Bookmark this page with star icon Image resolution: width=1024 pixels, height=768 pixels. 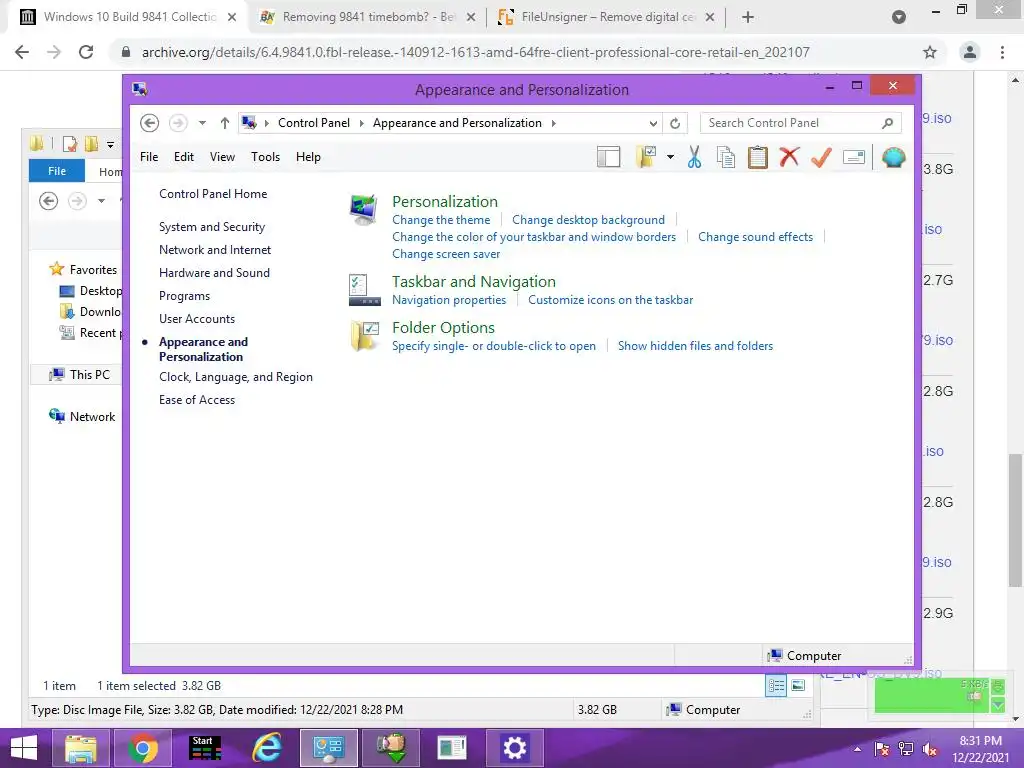click(x=930, y=52)
